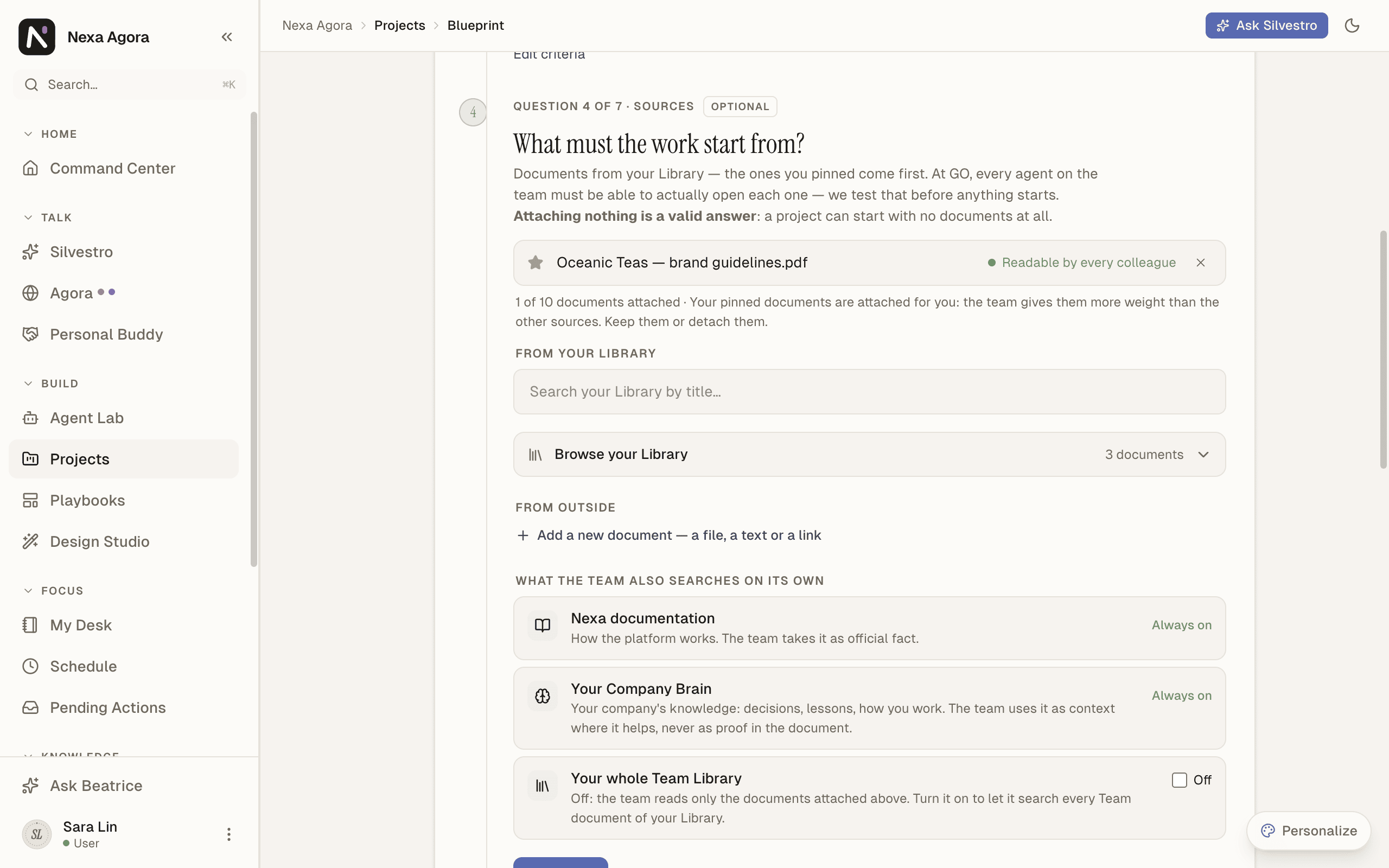
Task: Click the Agent Lab robot icon
Action: 30,418
